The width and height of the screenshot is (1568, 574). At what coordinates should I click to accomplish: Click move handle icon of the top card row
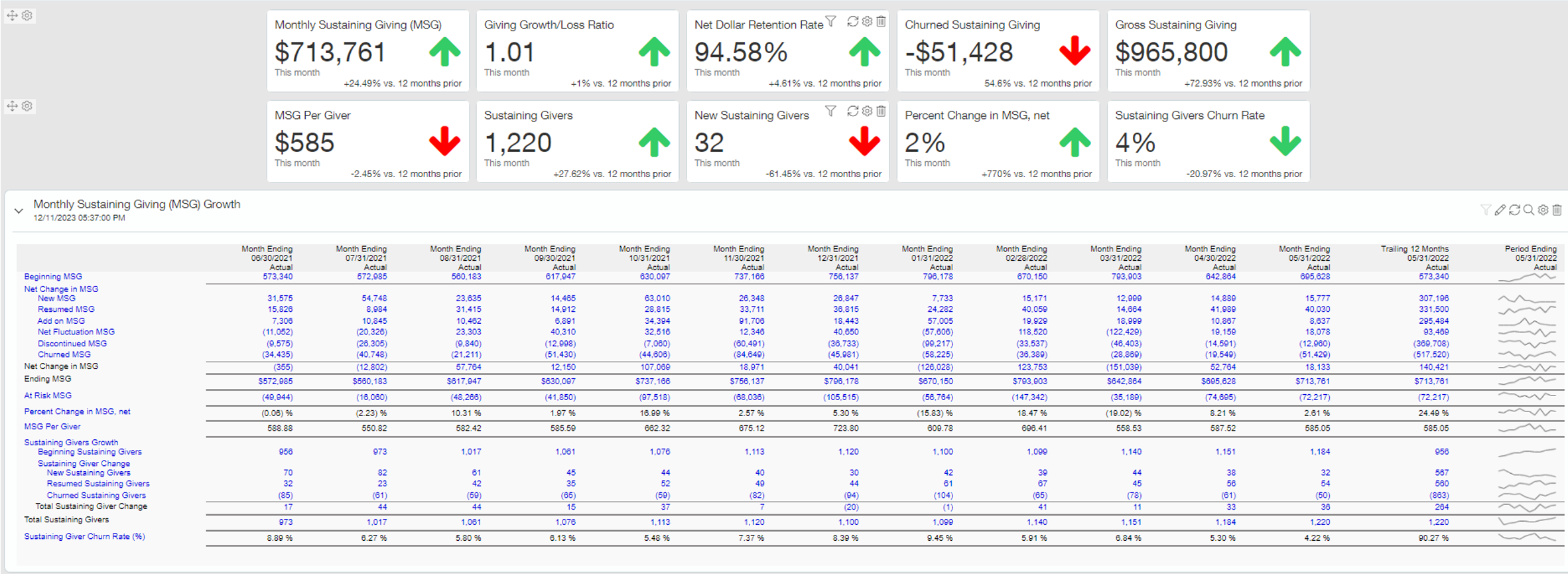pos(13,15)
